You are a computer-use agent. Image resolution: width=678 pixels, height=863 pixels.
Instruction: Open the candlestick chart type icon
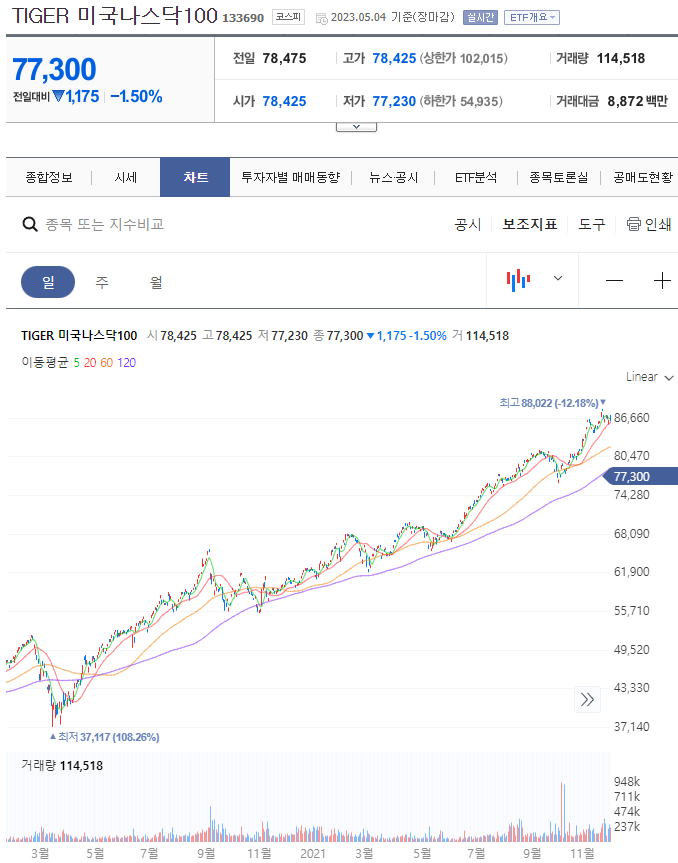pos(518,280)
